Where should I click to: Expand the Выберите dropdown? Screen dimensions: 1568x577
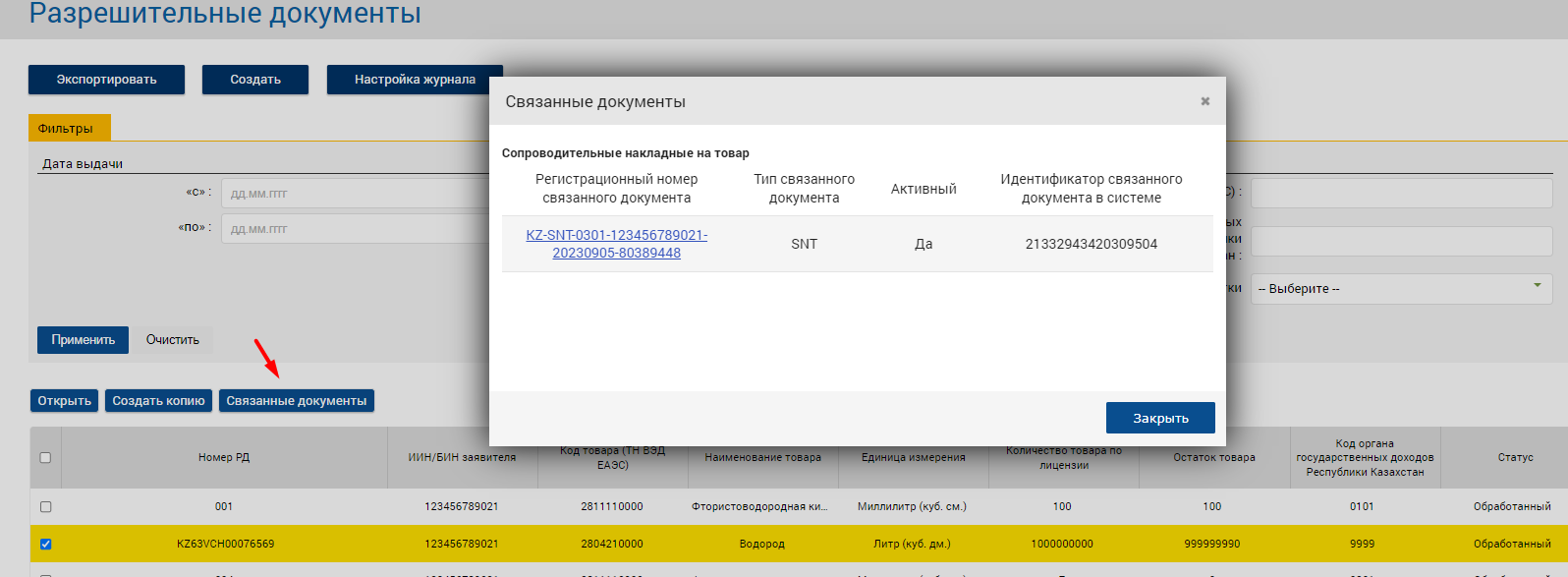[x=1400, y=289]
